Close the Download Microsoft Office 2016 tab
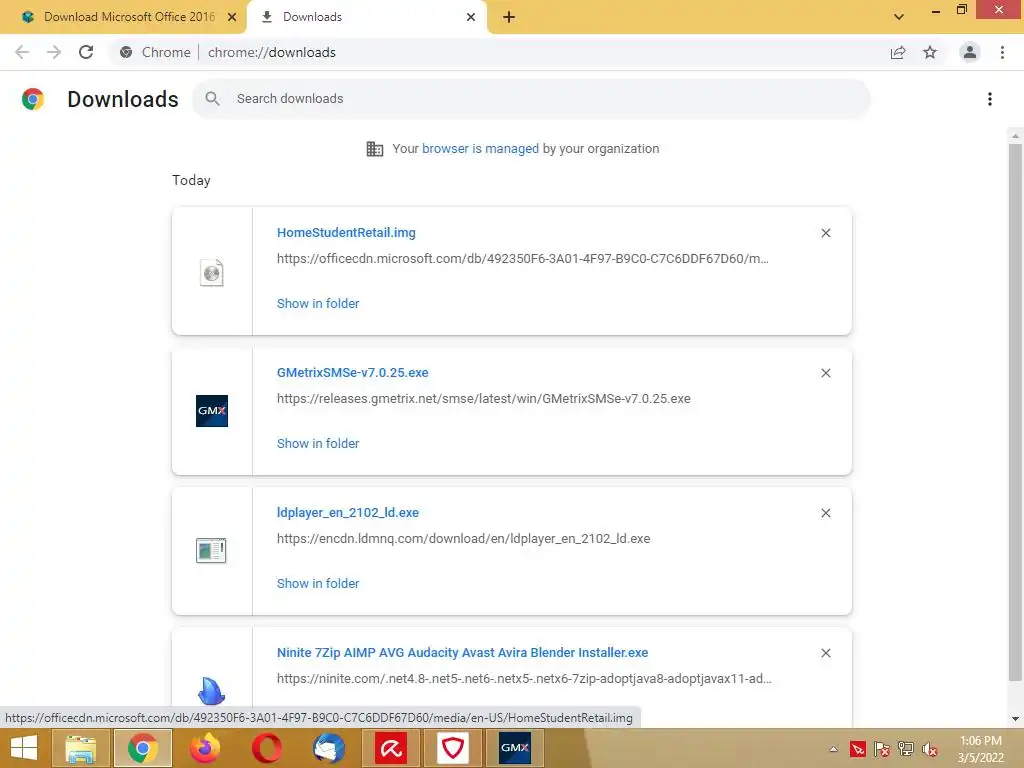This screenshot has width=1024, height=768. click(x=232, y=17)
